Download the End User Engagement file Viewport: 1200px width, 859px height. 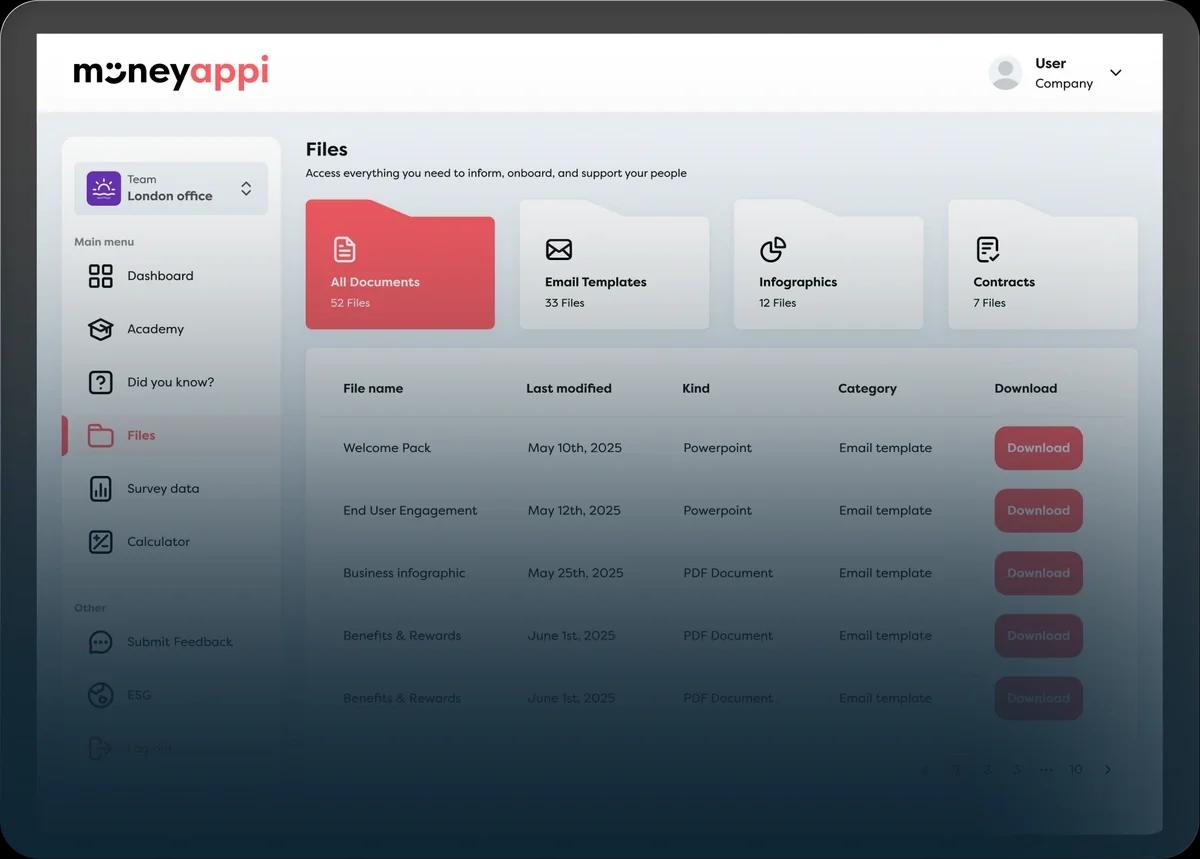tap(1038, 511)
